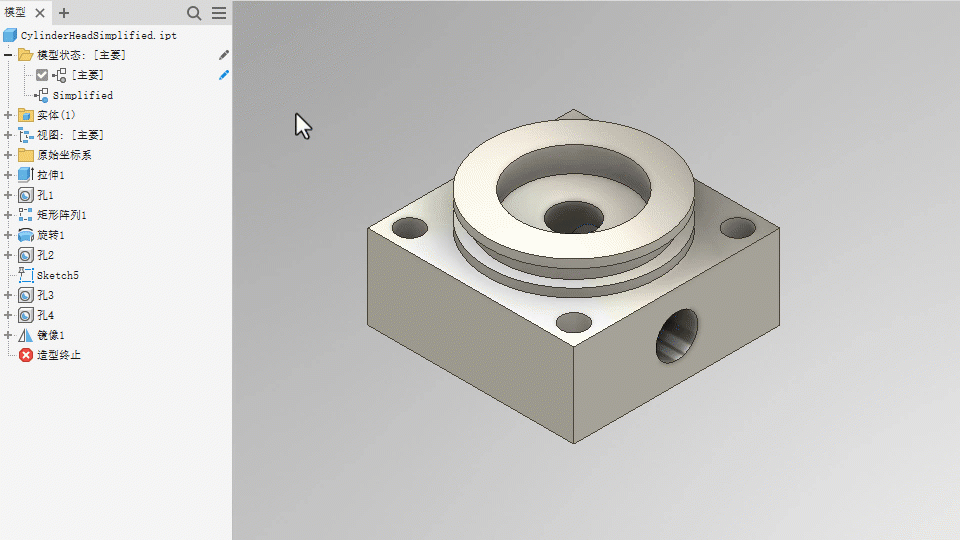Click the 视图 view representation icon
Screen dimensions: 960x540
point(25,135)
